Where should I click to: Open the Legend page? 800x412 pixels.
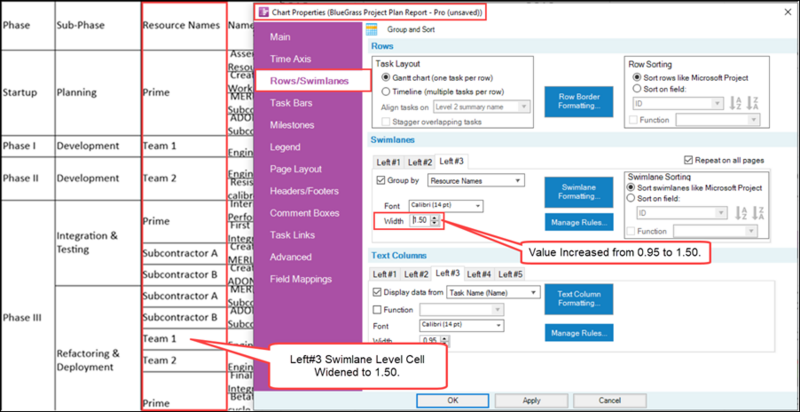pos(285,147)
